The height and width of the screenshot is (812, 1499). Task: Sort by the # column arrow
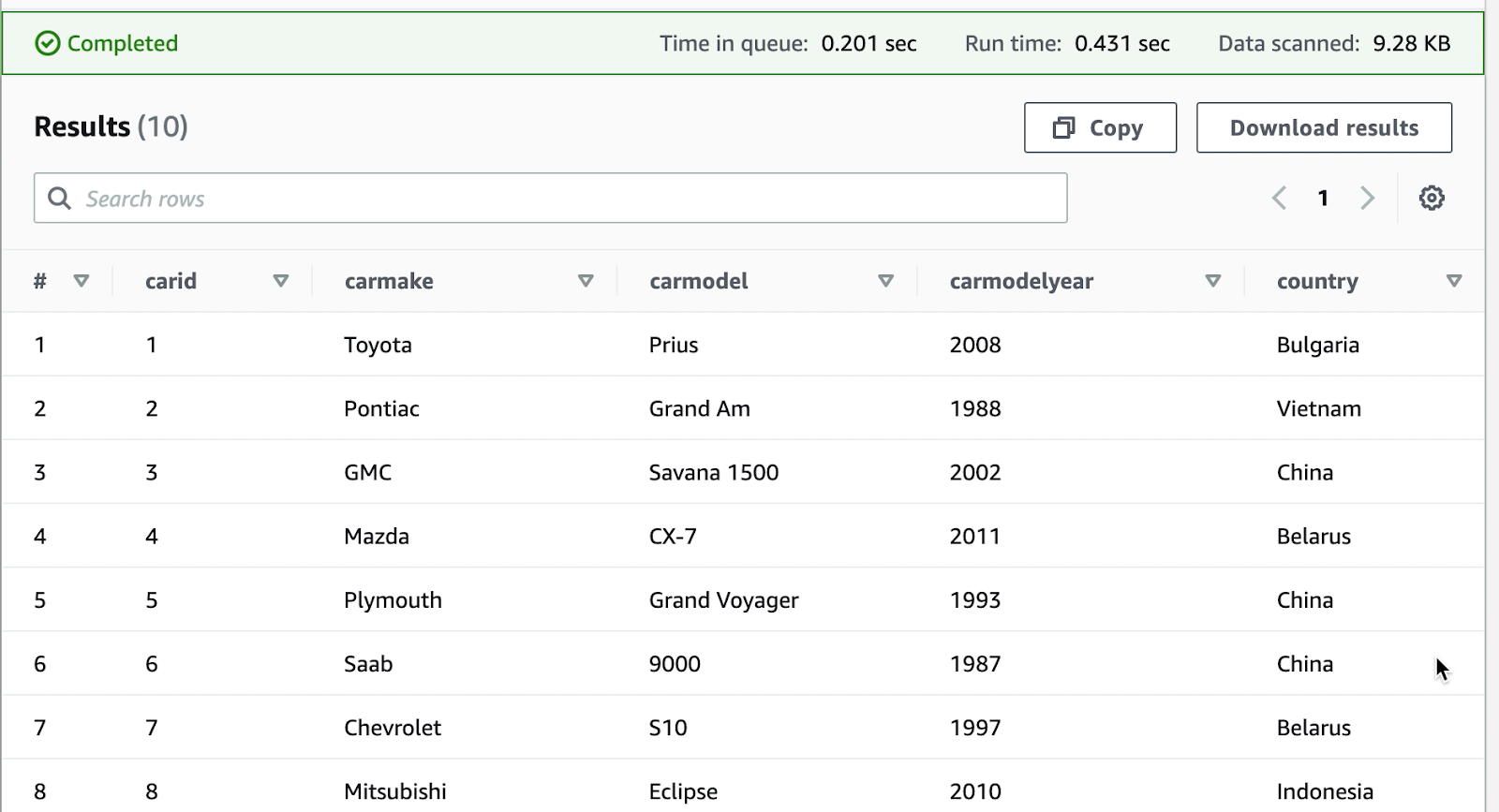tap(82, 281)
